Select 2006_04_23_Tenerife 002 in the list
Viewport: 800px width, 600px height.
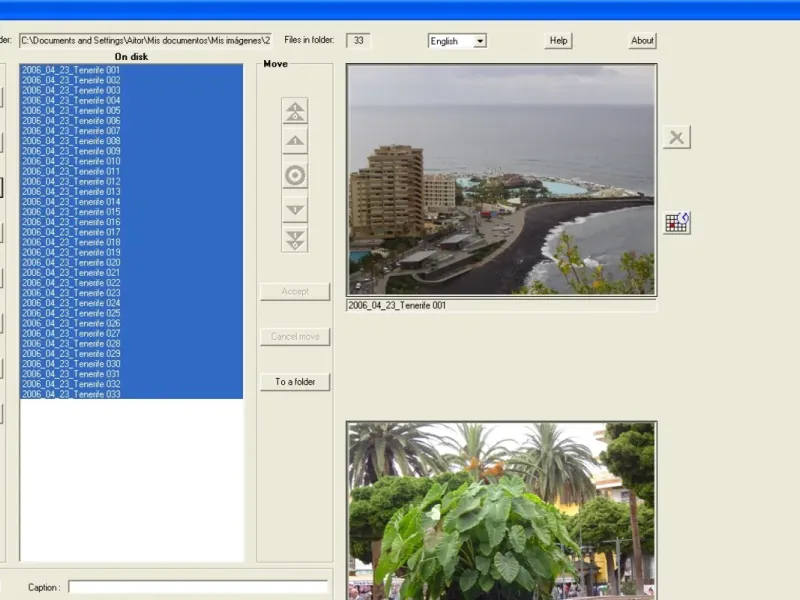[x=131, y=80]
